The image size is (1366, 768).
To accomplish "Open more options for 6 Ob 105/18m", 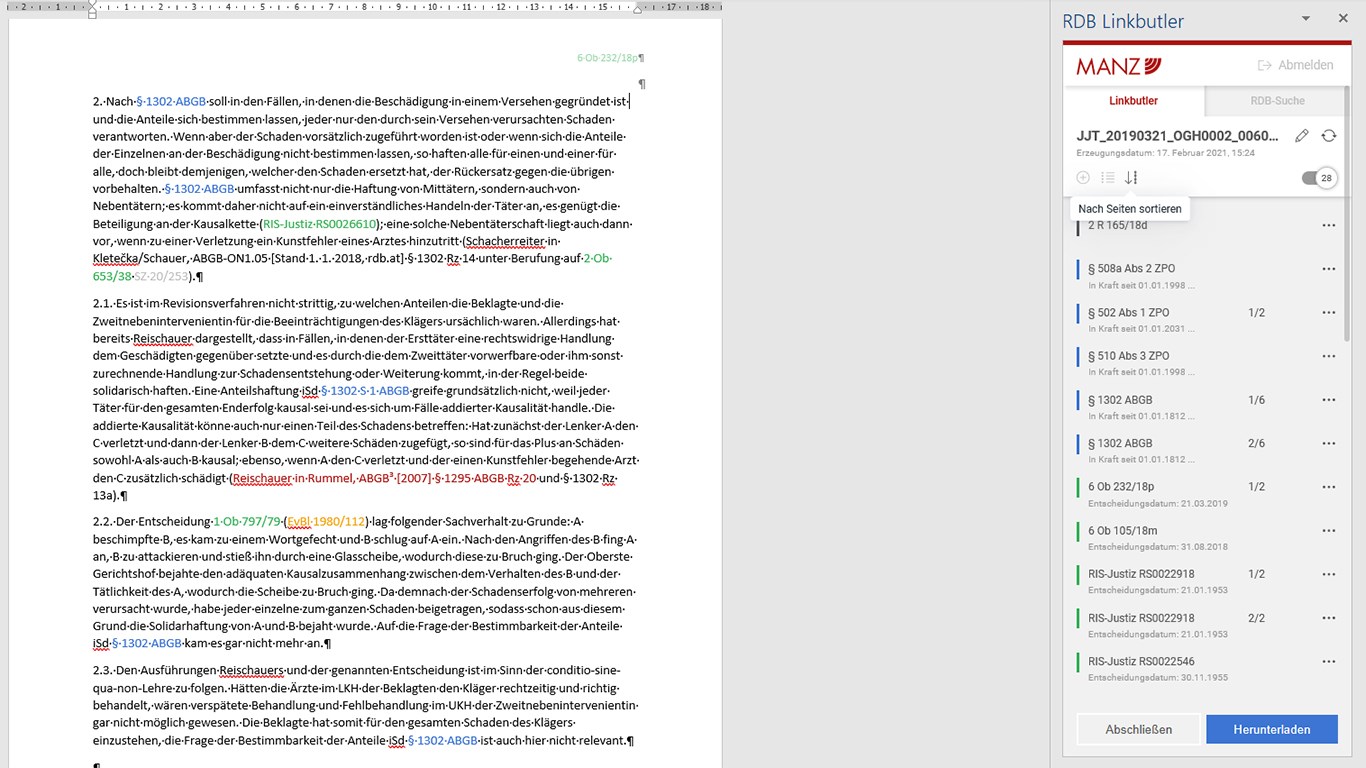I will tap(1328, 531).
